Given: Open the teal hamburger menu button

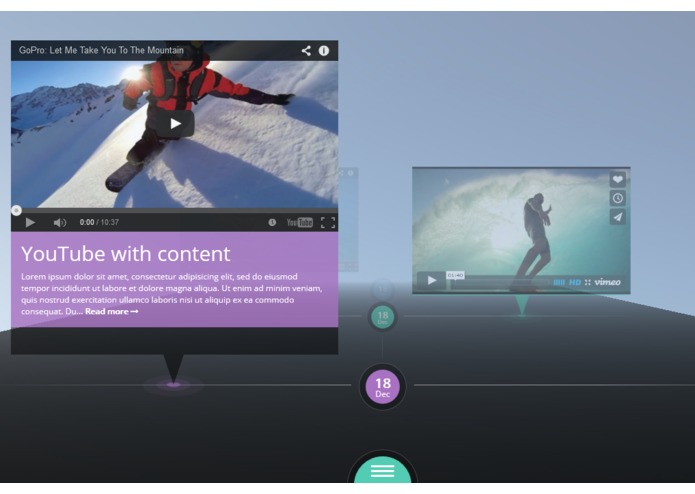Looking at the screenshot, I should 383,471.
